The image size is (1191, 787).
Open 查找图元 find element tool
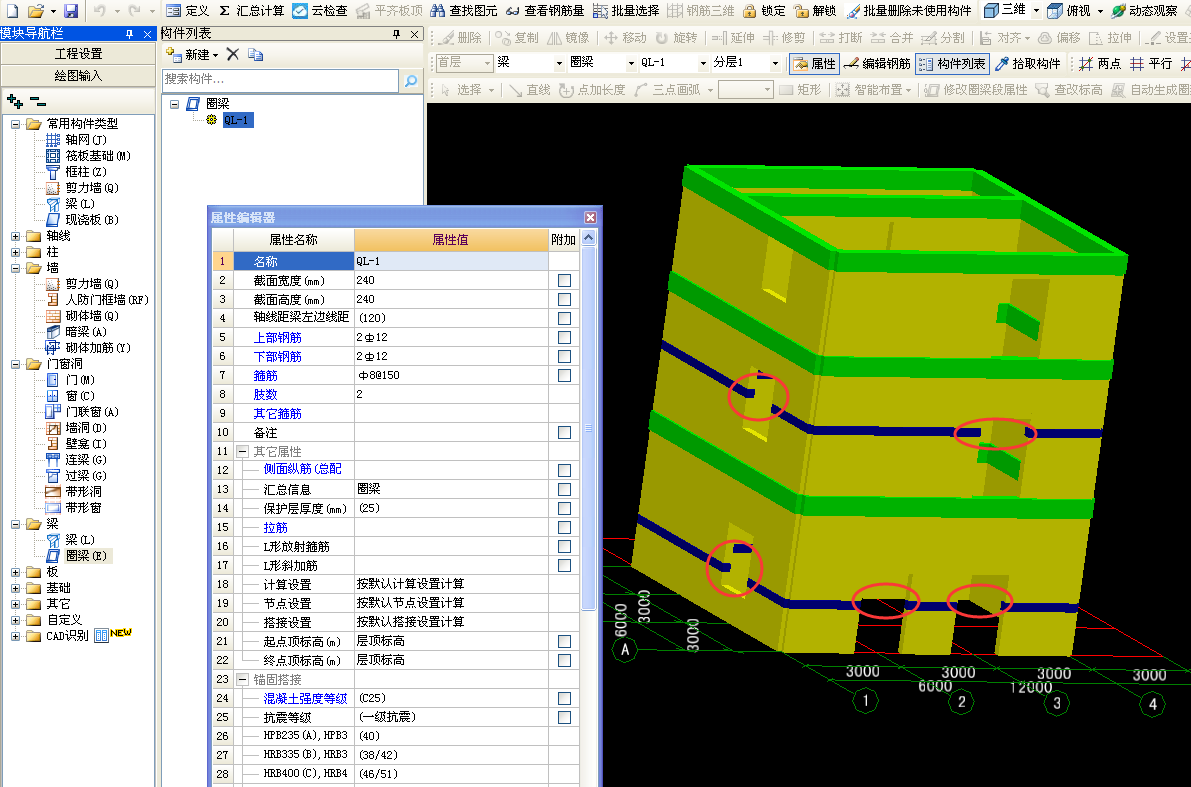pyautogui.click(x=463, y=11)
